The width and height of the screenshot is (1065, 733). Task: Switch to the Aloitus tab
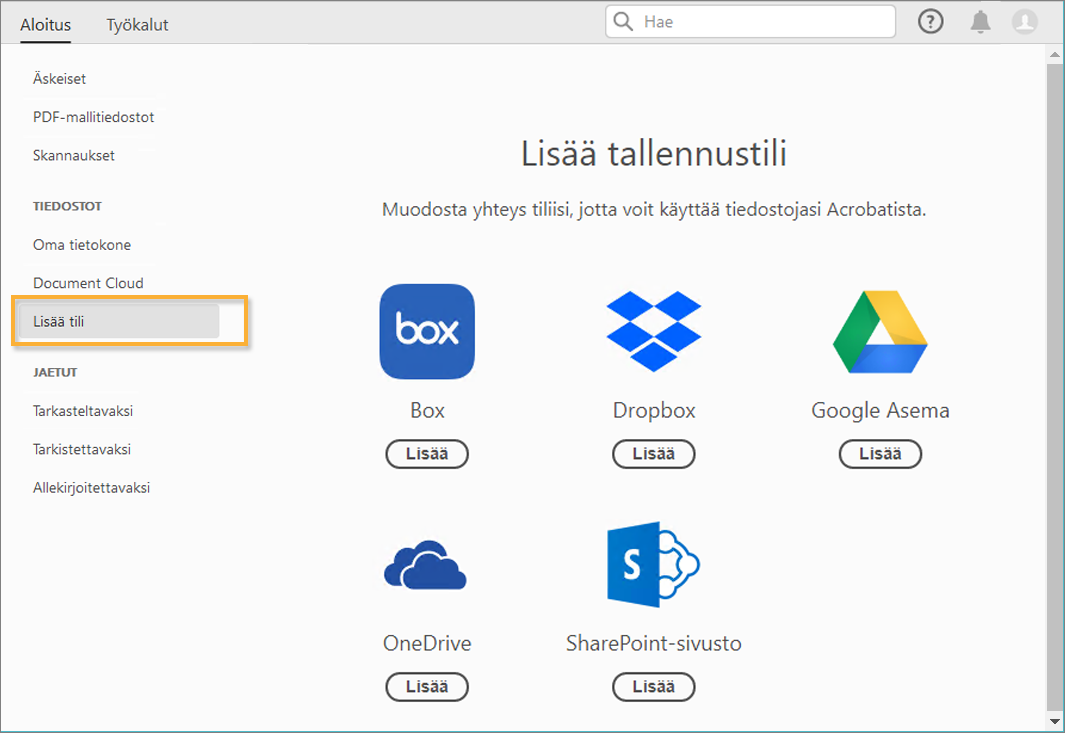click(46, 24)
